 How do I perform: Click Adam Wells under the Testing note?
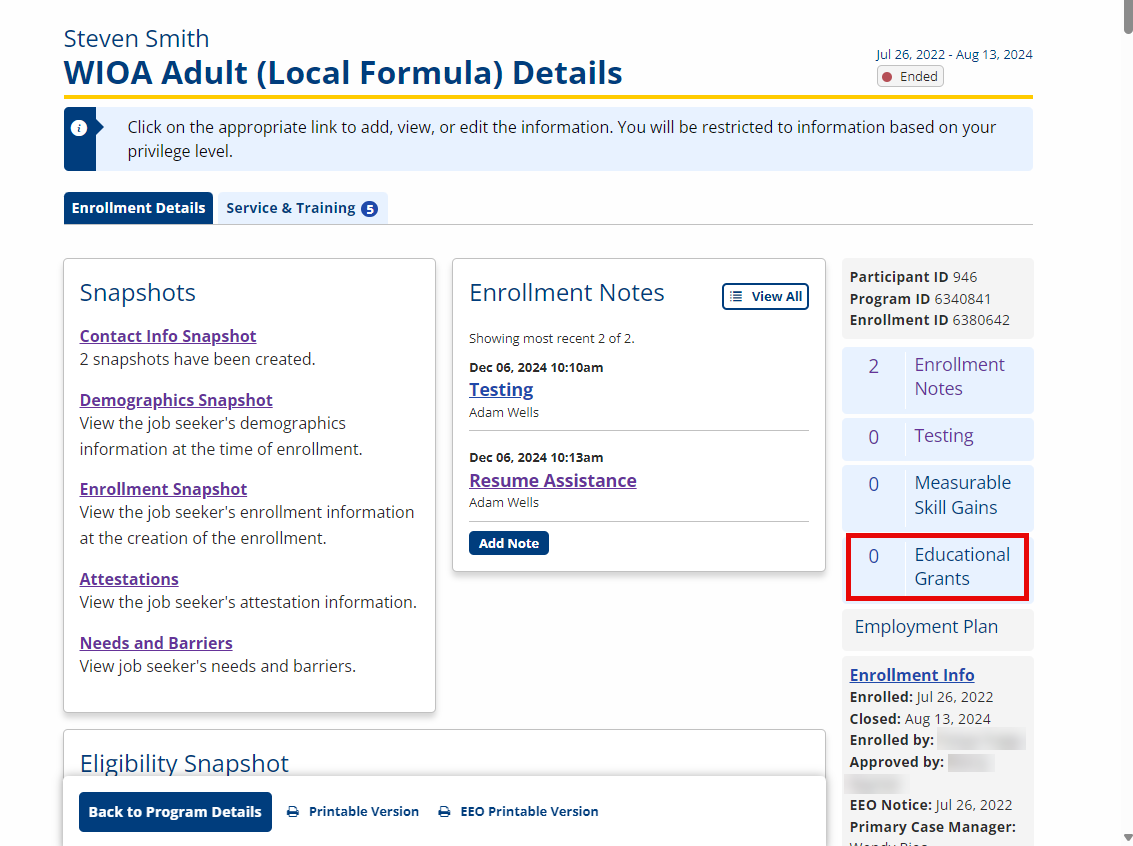tap(504, 413)
